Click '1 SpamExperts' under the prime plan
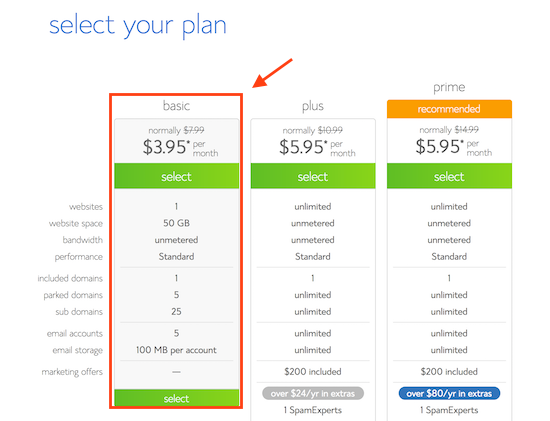This screenshot has height=421, width=550. pos(449,410)
